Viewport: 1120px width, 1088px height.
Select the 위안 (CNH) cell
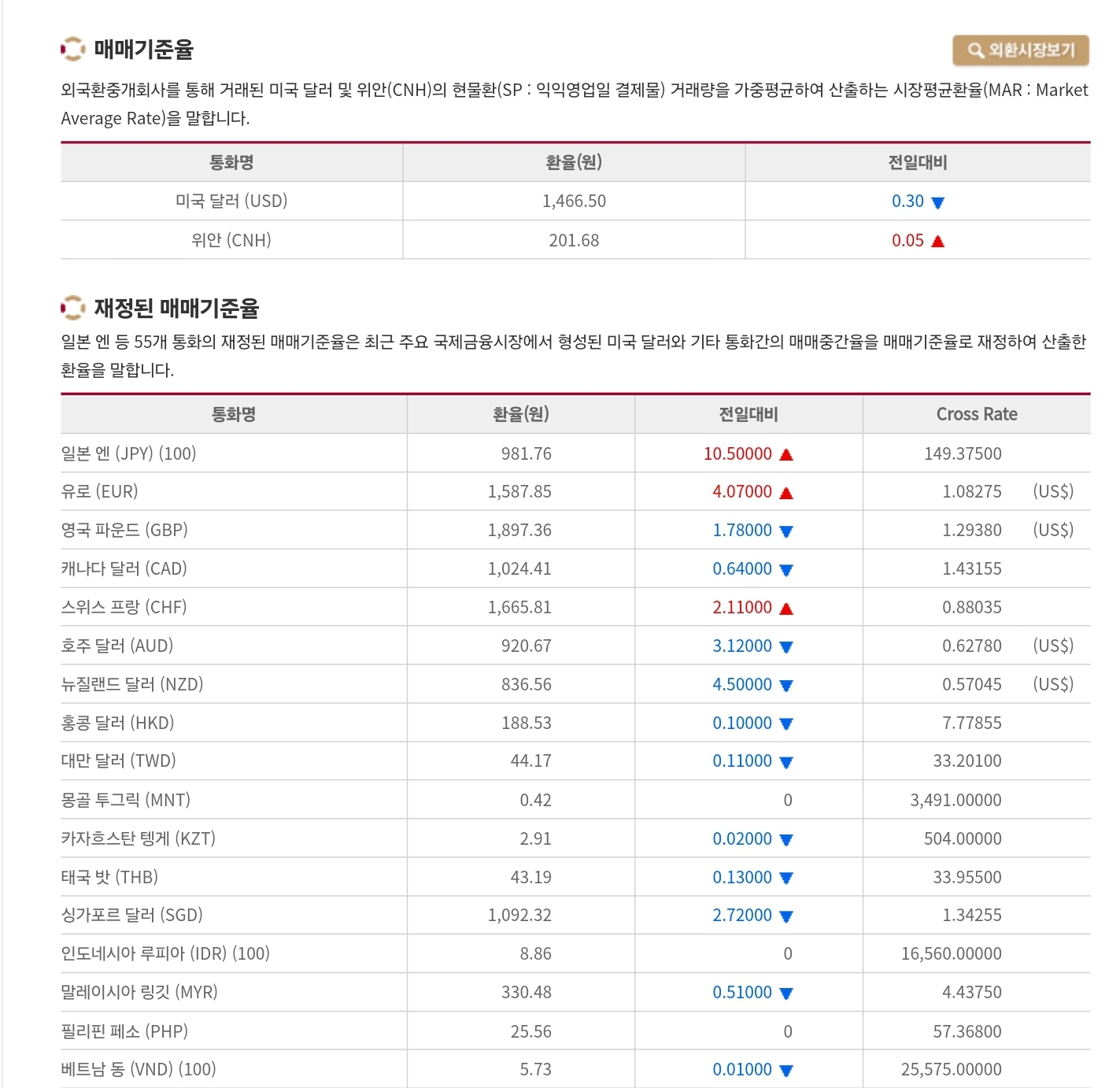231,240
